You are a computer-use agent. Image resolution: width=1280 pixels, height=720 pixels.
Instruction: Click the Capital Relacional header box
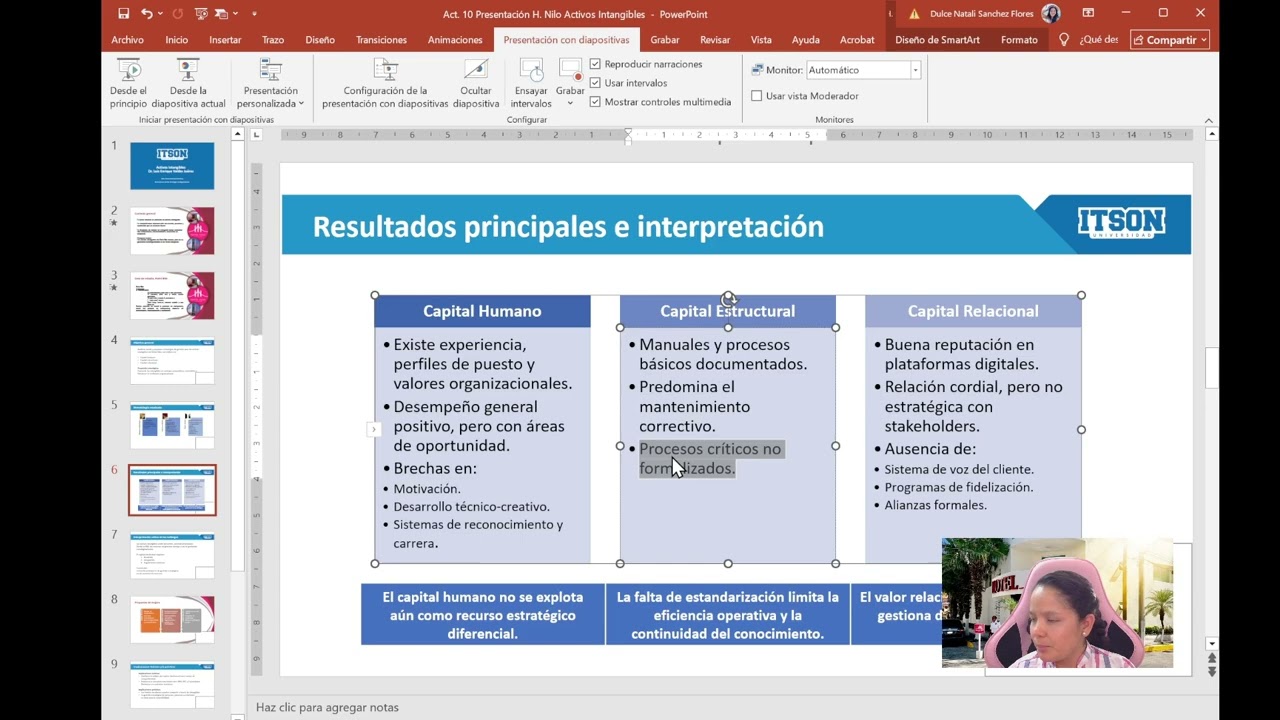pos(973,311)
